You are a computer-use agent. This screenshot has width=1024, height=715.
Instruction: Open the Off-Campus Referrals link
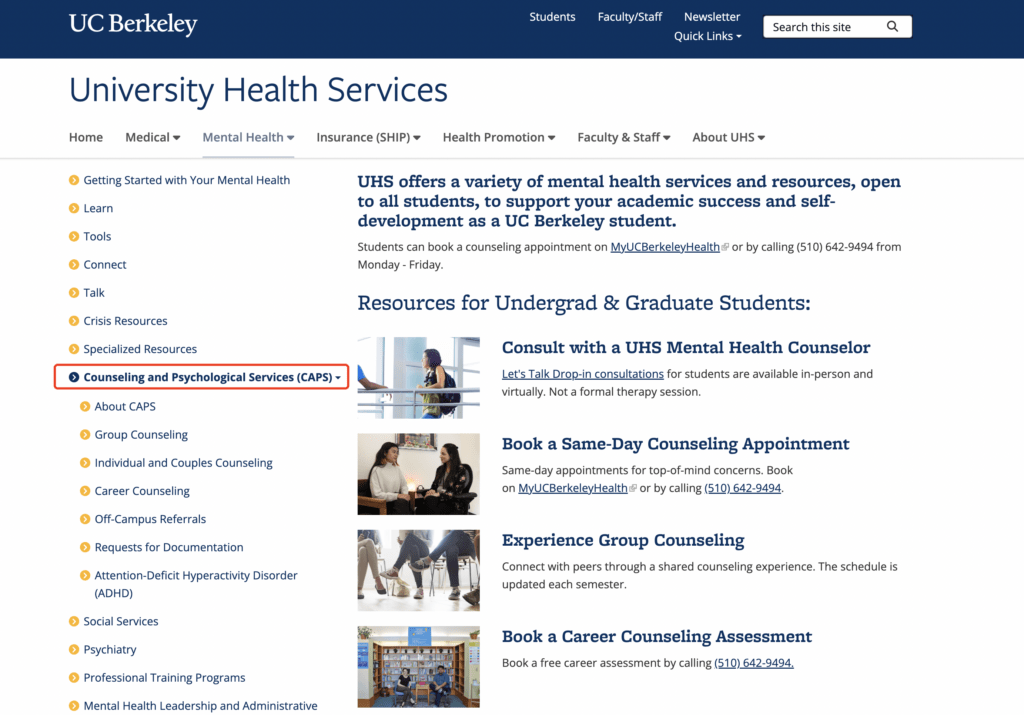point(150,518)
